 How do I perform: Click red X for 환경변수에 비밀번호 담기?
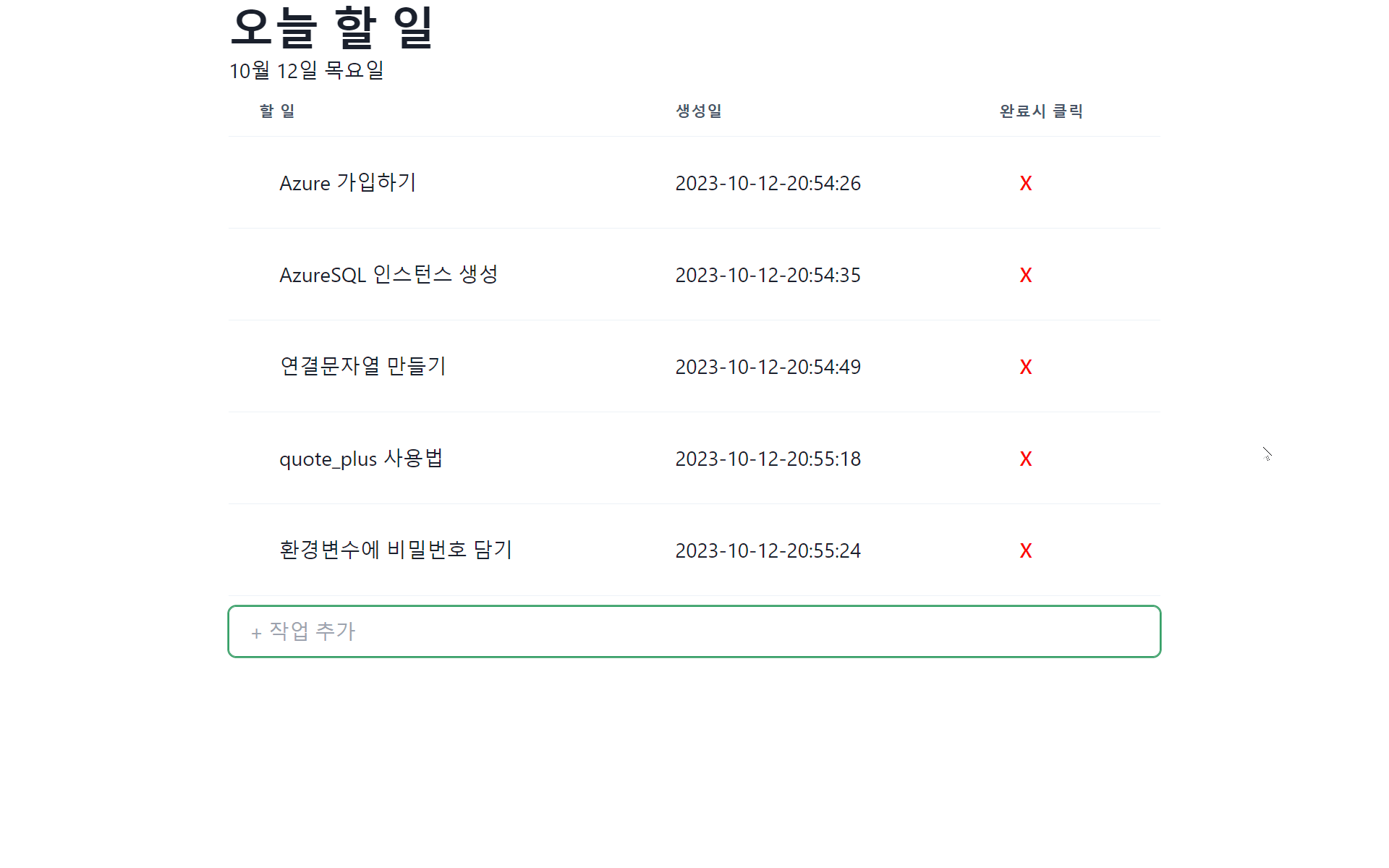coord(1025,550)
